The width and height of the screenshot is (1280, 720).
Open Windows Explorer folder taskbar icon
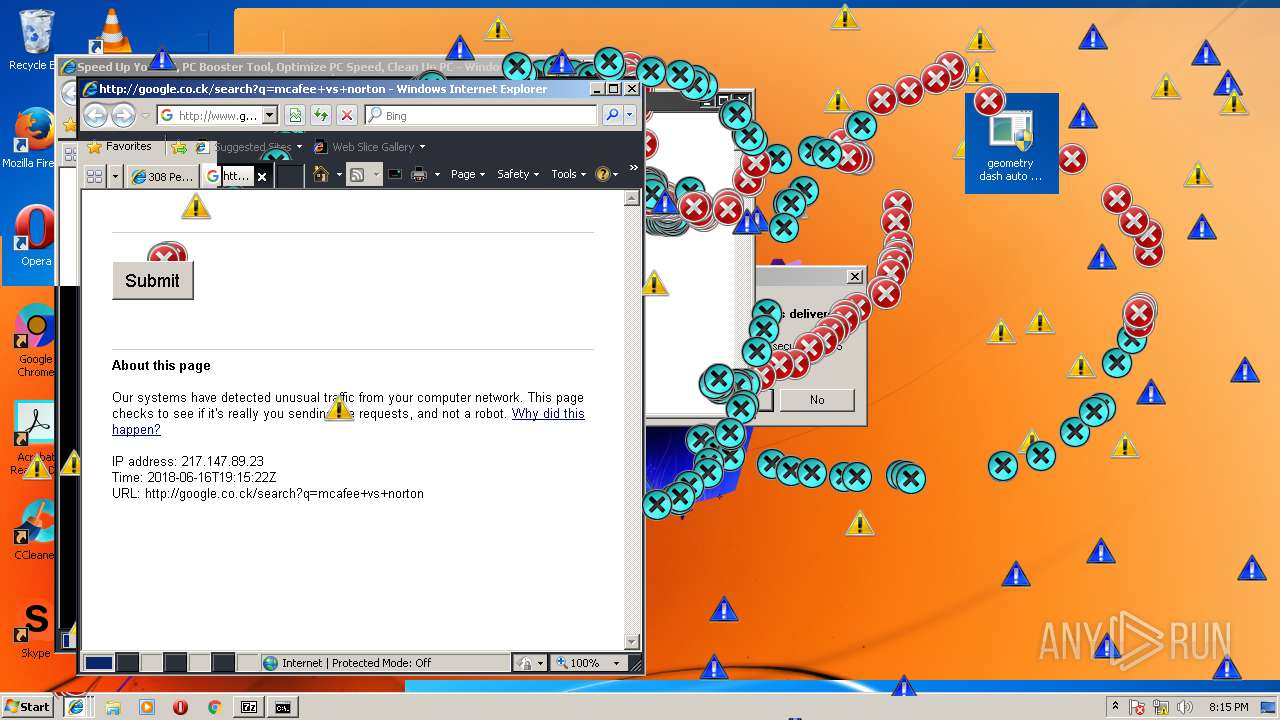click(113, 707)
